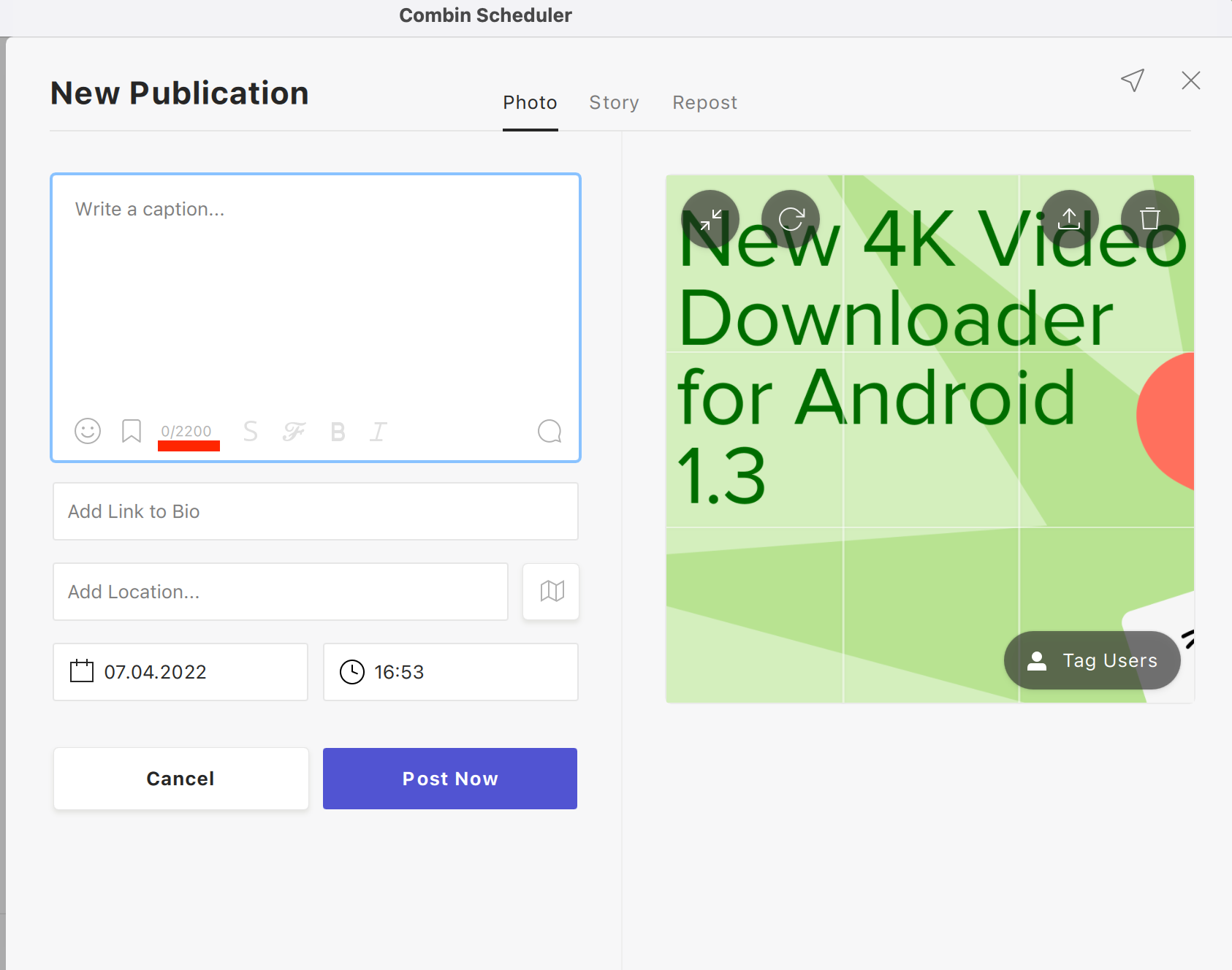Switch to the Story tab
This screenshot has width=1232, height=970.
[614, 103]
